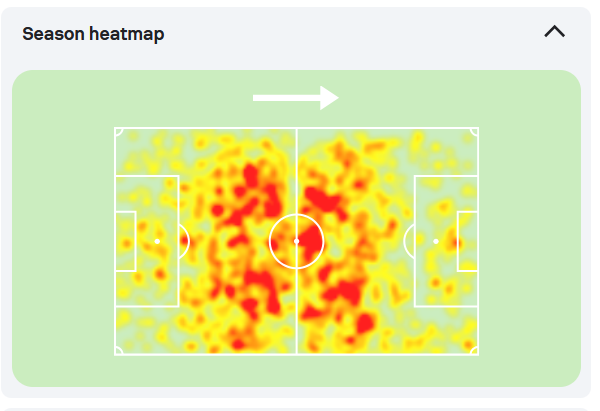Click the red hotspot inside center circle
Image resolution: width=600 pixels, height=411 pixels.
310,243
